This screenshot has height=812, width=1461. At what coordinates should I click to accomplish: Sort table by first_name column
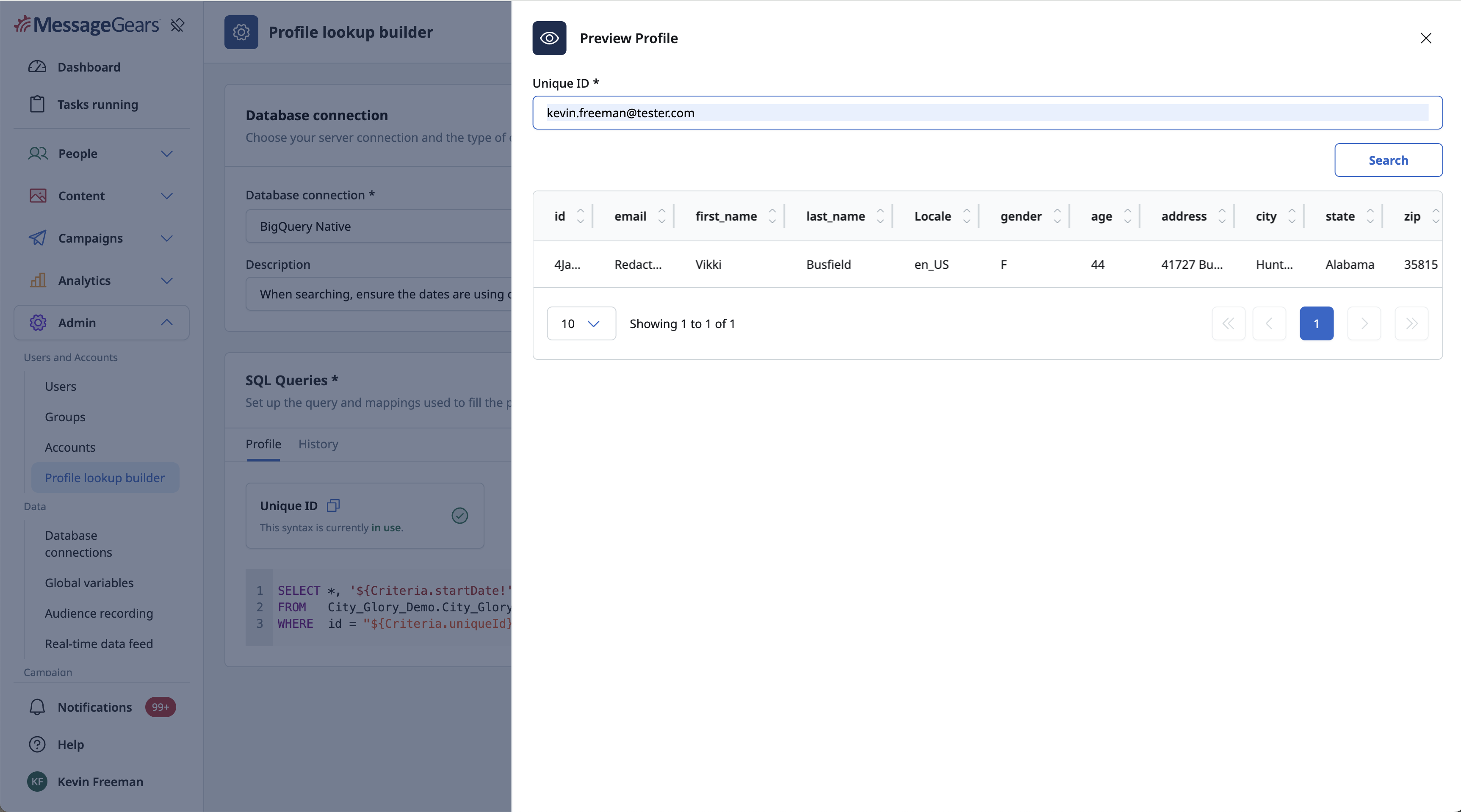click(772, 216)
